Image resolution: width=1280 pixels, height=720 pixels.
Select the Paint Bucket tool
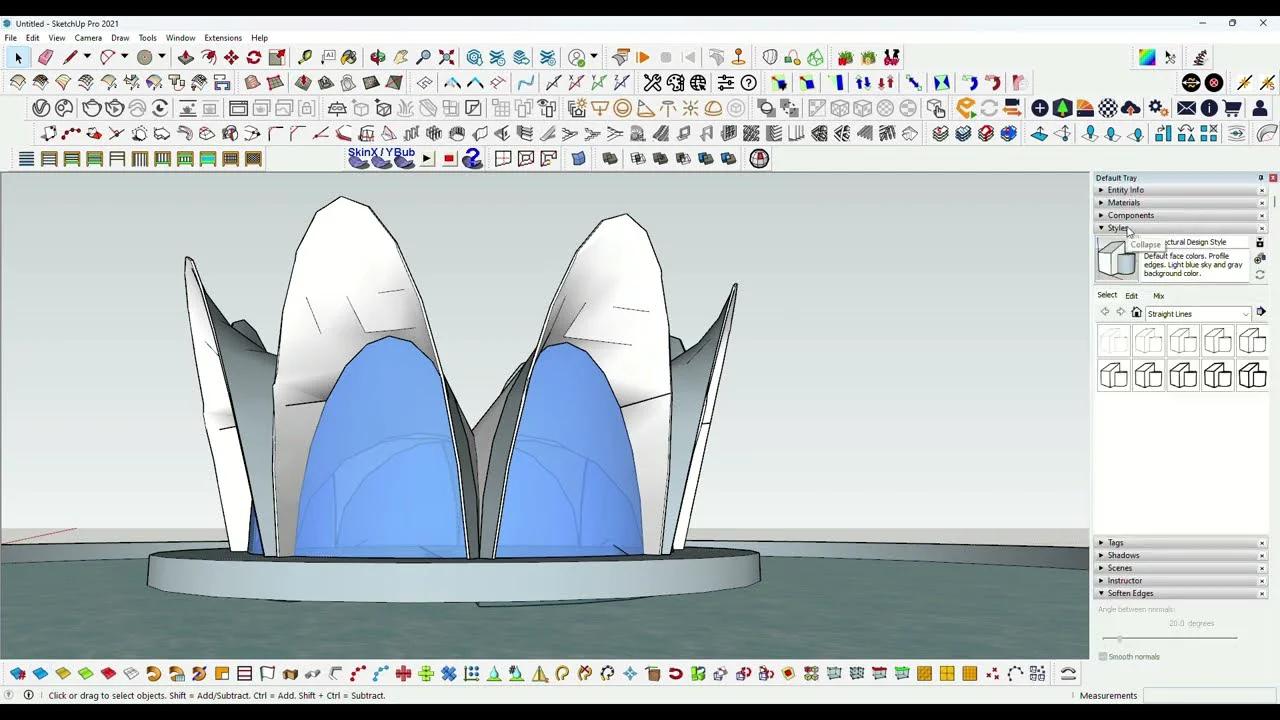pos(350,57)
